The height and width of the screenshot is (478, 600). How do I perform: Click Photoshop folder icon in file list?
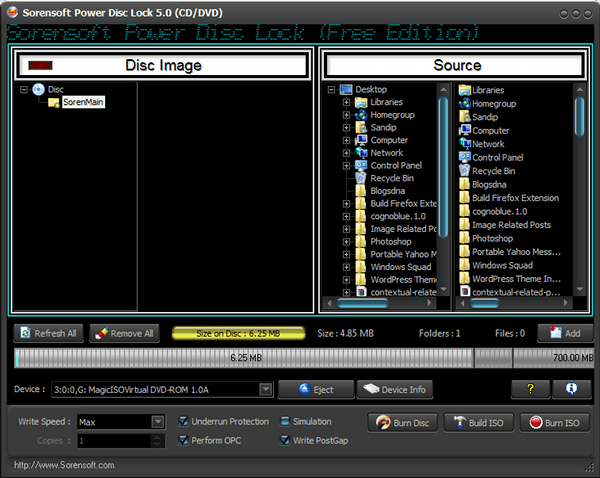465,238
